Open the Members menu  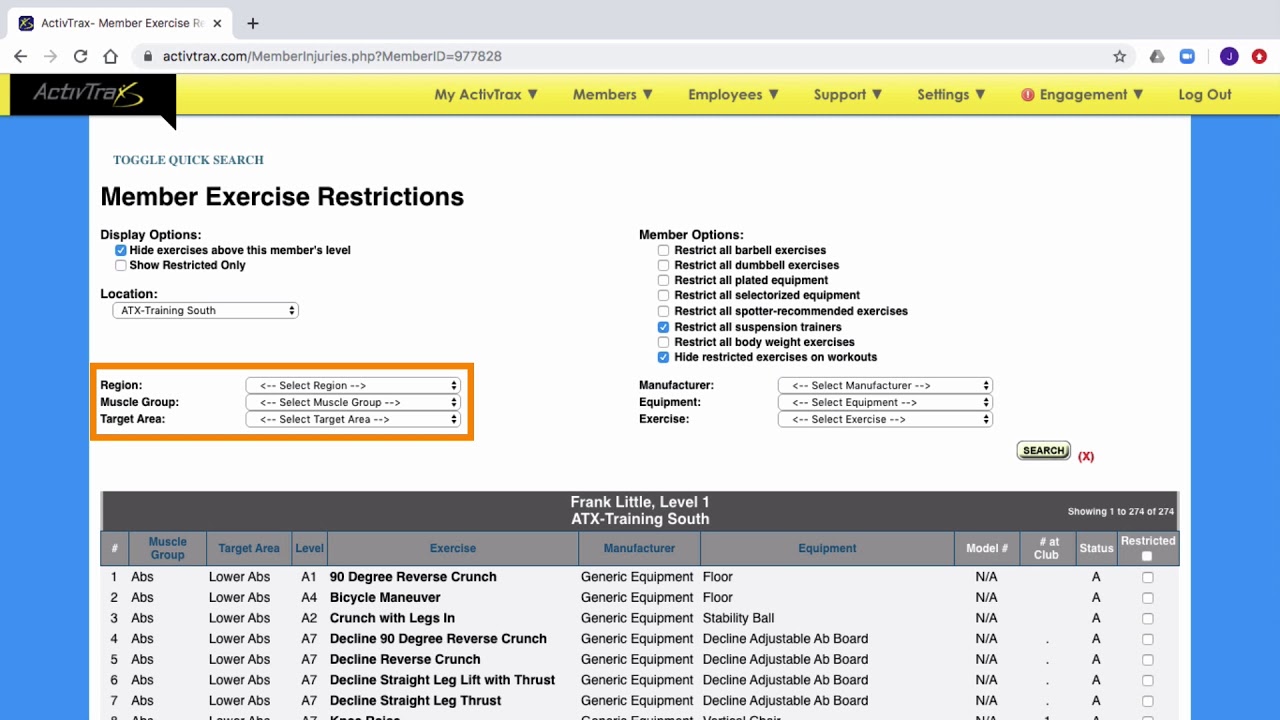(613, 94)
